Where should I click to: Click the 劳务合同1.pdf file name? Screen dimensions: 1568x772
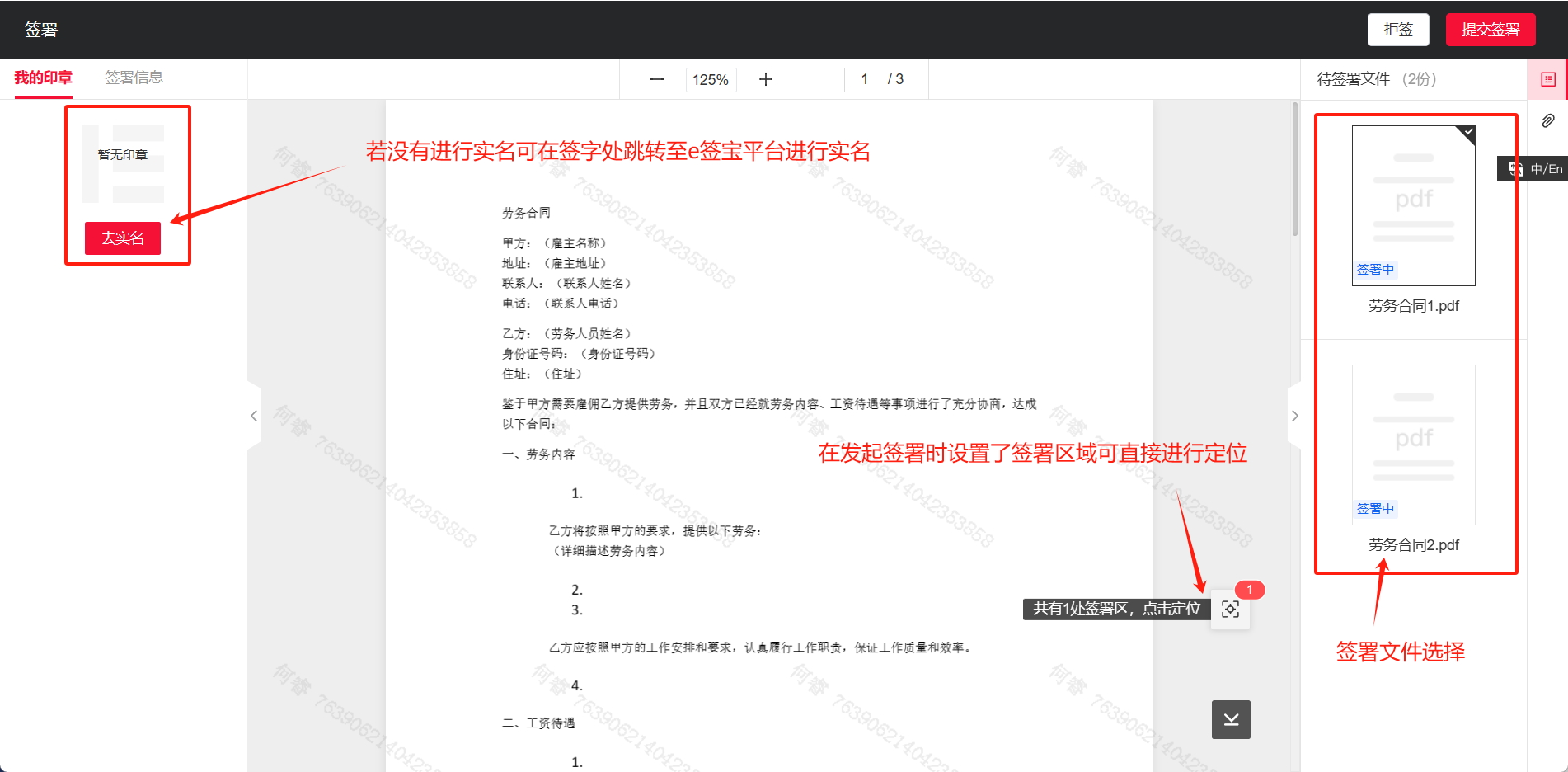(1414, 306)
